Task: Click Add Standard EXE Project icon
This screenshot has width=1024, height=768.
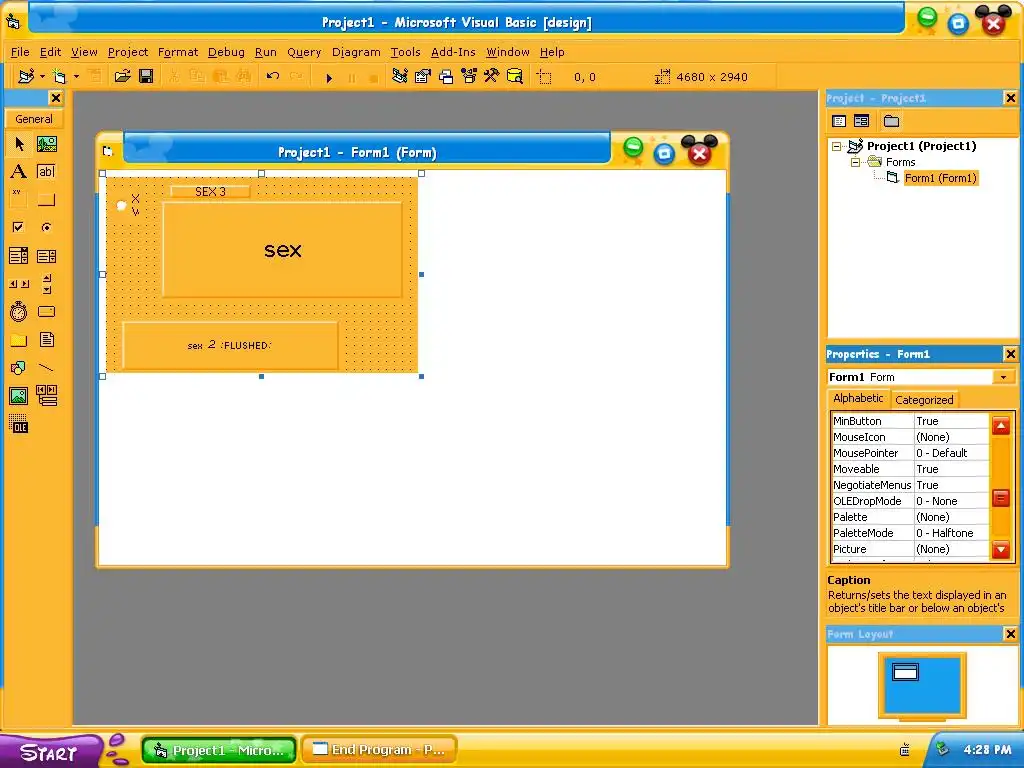Action: pyautogui.click(x=26, y=76)
